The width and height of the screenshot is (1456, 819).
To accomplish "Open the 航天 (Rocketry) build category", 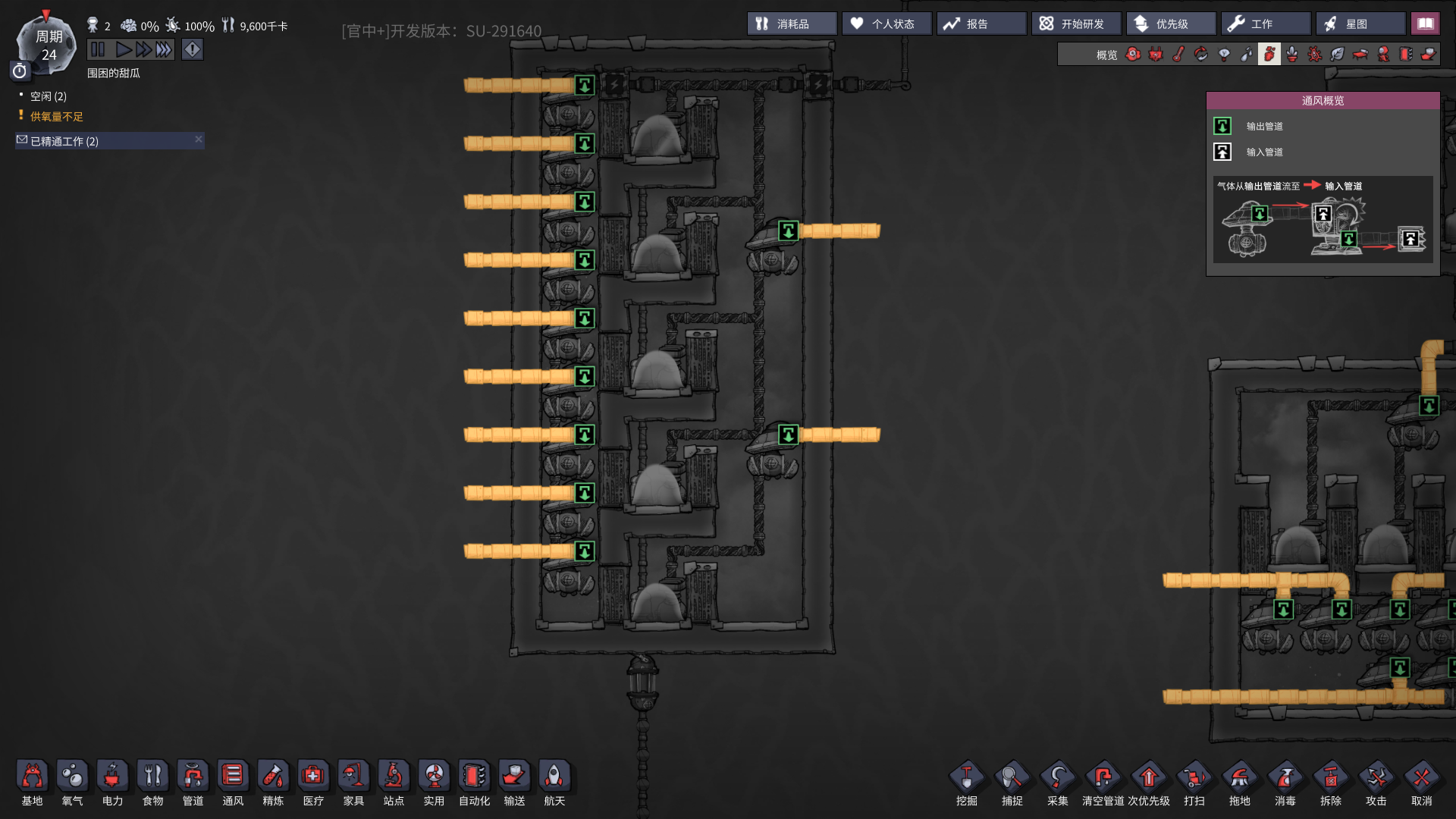I will pyautogui.click(x=554, y=783).
